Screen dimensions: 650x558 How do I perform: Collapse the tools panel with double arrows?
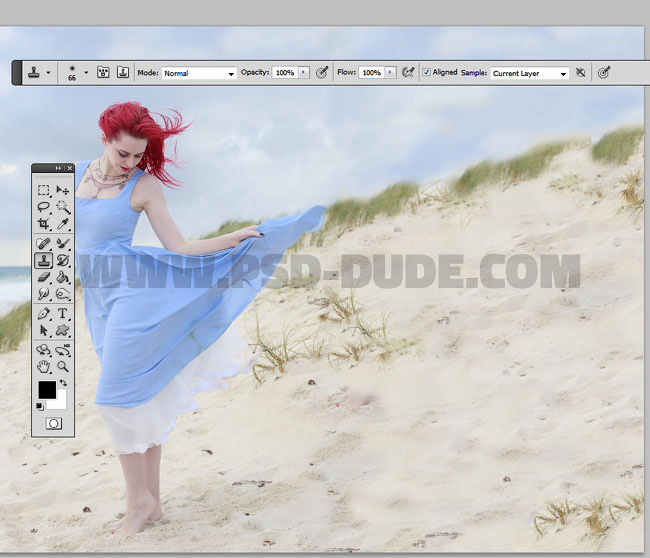click(59, 168)
